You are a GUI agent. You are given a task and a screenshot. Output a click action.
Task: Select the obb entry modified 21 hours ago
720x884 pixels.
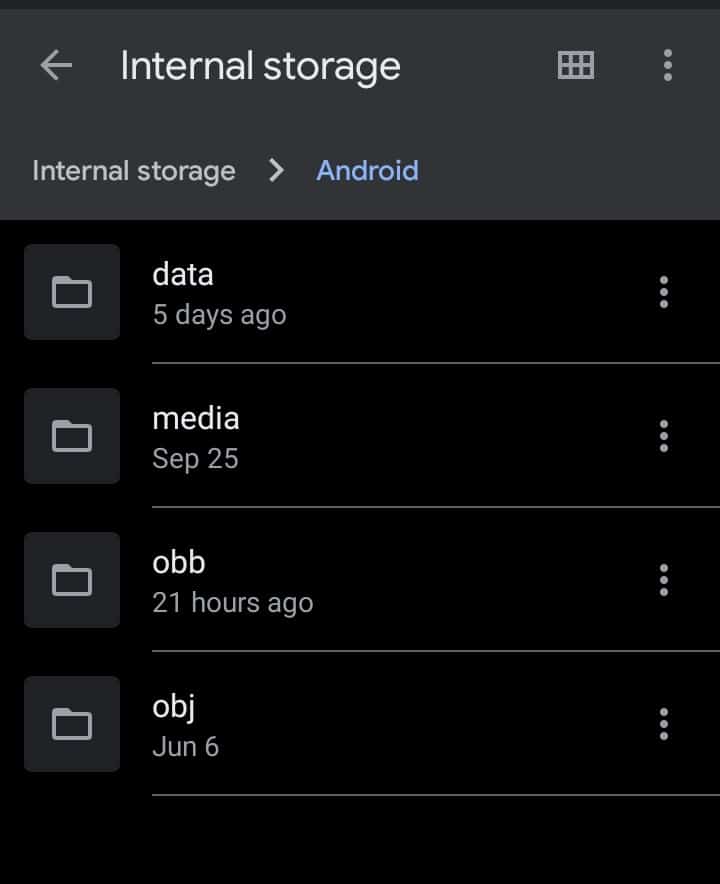pyautogui.click(x=372, y=580)
